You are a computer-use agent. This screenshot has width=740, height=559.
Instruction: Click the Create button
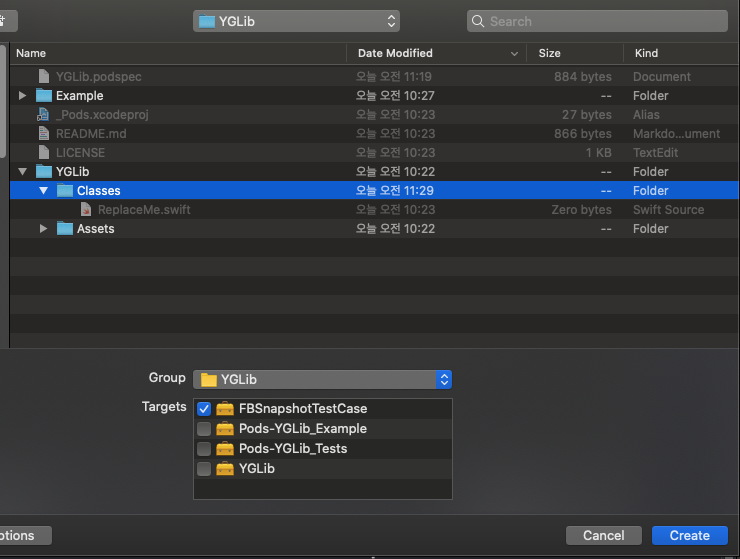click(x=690, y=535)
